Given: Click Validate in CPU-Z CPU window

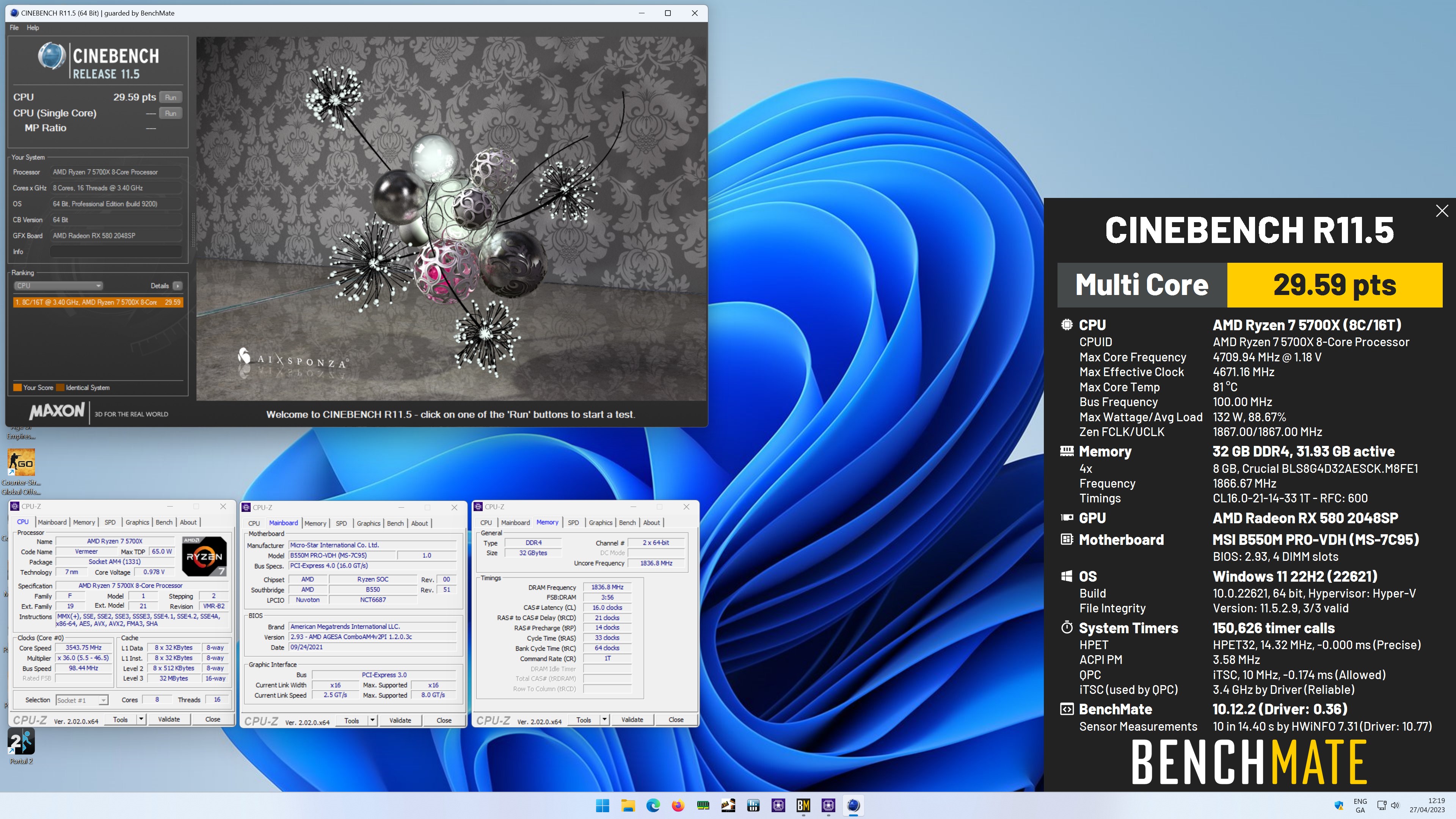Looking at the screenshot, I should click(x=169, y=720).
